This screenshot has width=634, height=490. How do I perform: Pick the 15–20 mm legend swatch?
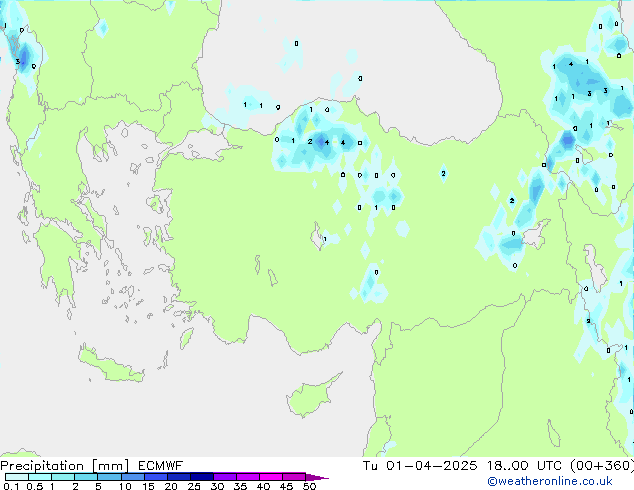pos(155,477)
